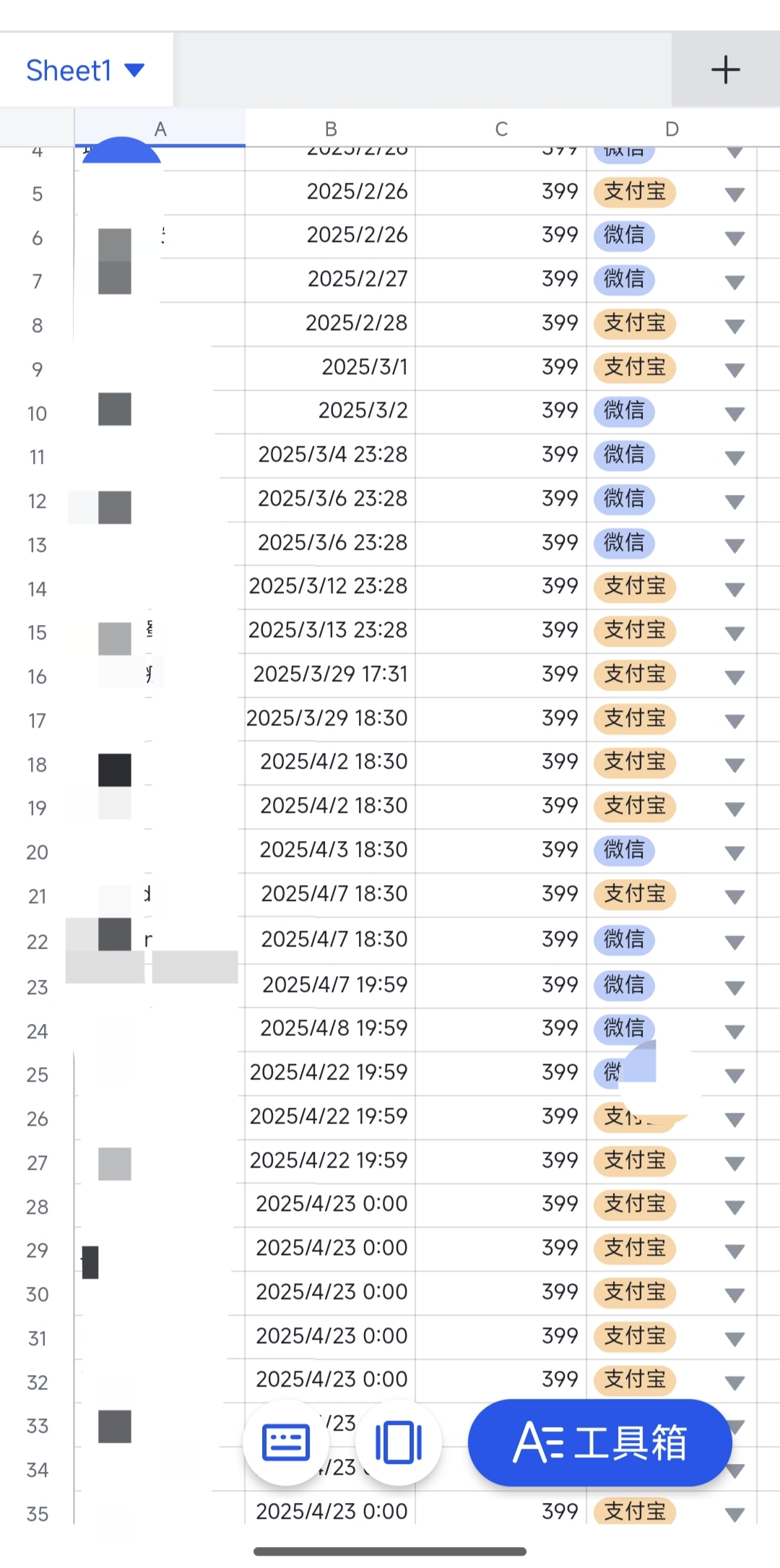
Task: Open dropdown arrow in row 28
Action: click(734, 1206)
